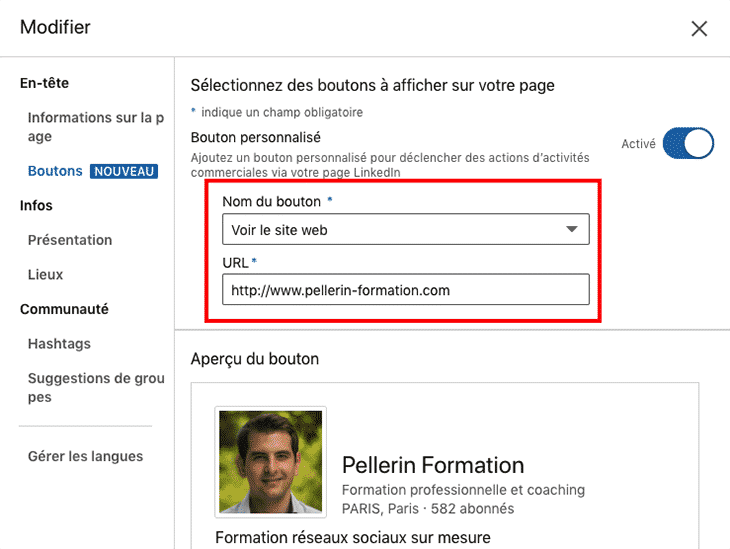Click the Pellerin Formation profile photo

coord(270,462)
